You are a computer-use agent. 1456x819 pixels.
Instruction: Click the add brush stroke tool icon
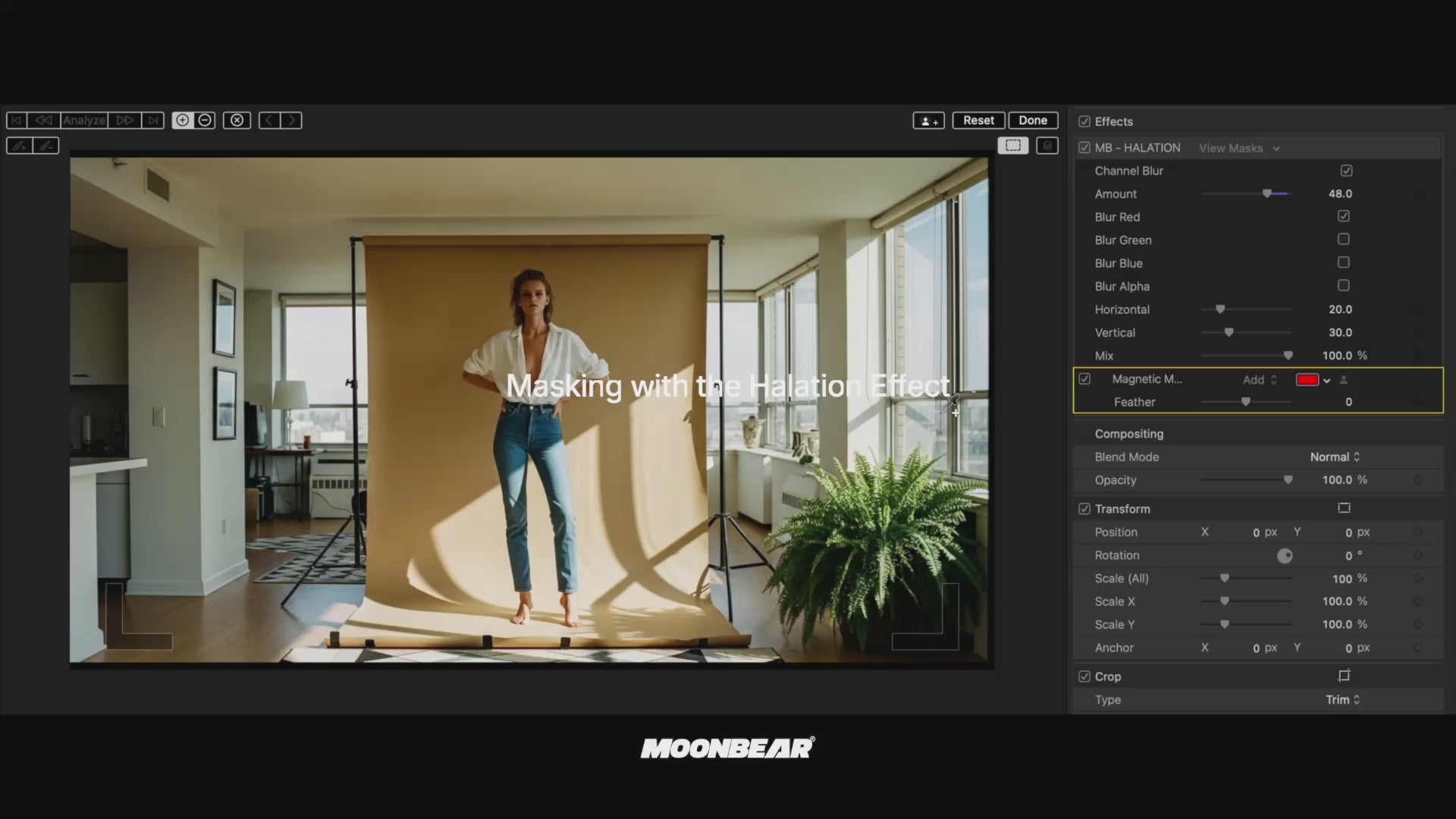pyautogui.click(x=20, y=146)
